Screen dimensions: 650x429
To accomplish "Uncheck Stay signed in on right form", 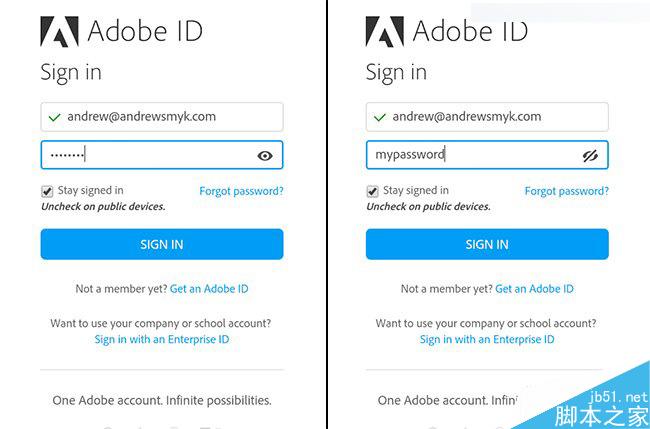I will pos(372,191).
